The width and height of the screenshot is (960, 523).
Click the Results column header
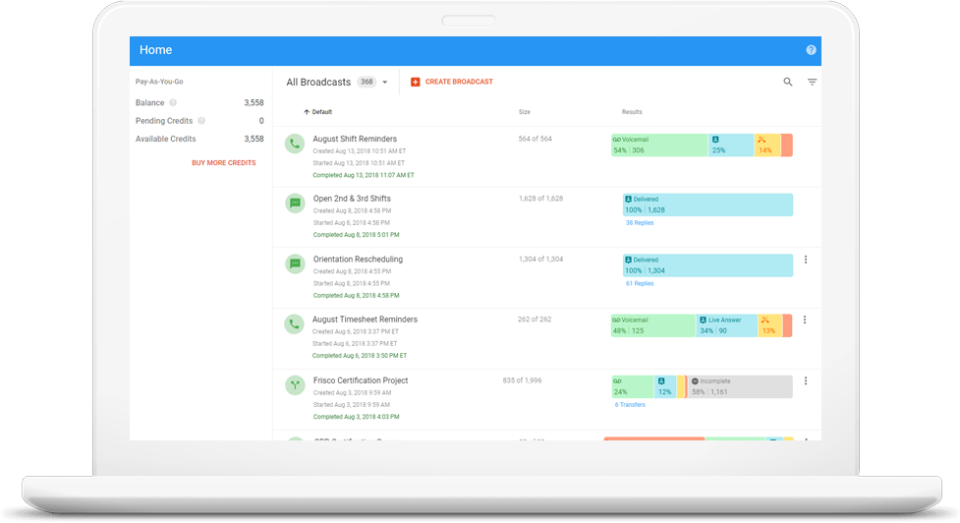pos(632,112)
